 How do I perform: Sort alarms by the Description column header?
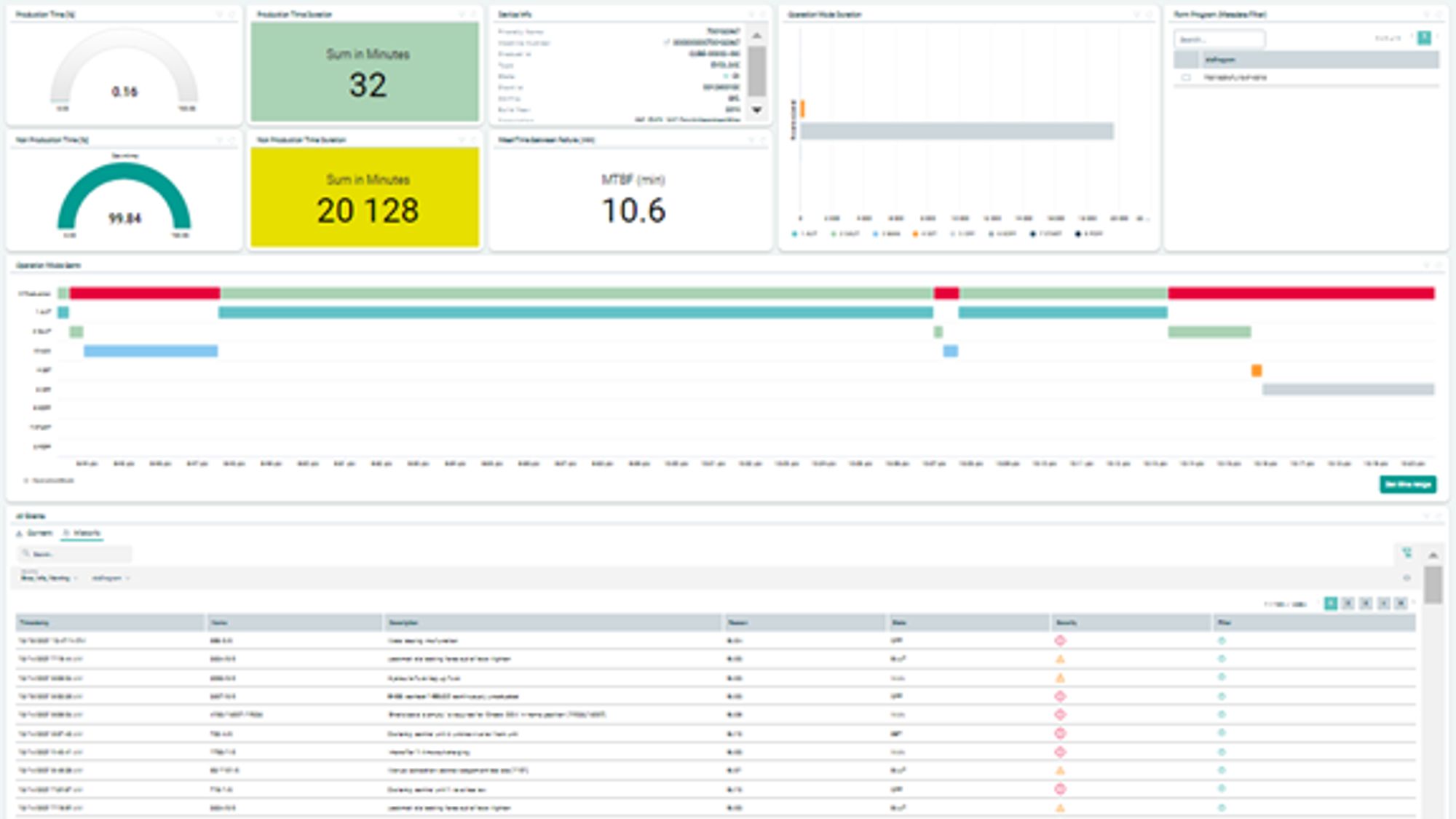pyautogui.click(x=553, y=622)
